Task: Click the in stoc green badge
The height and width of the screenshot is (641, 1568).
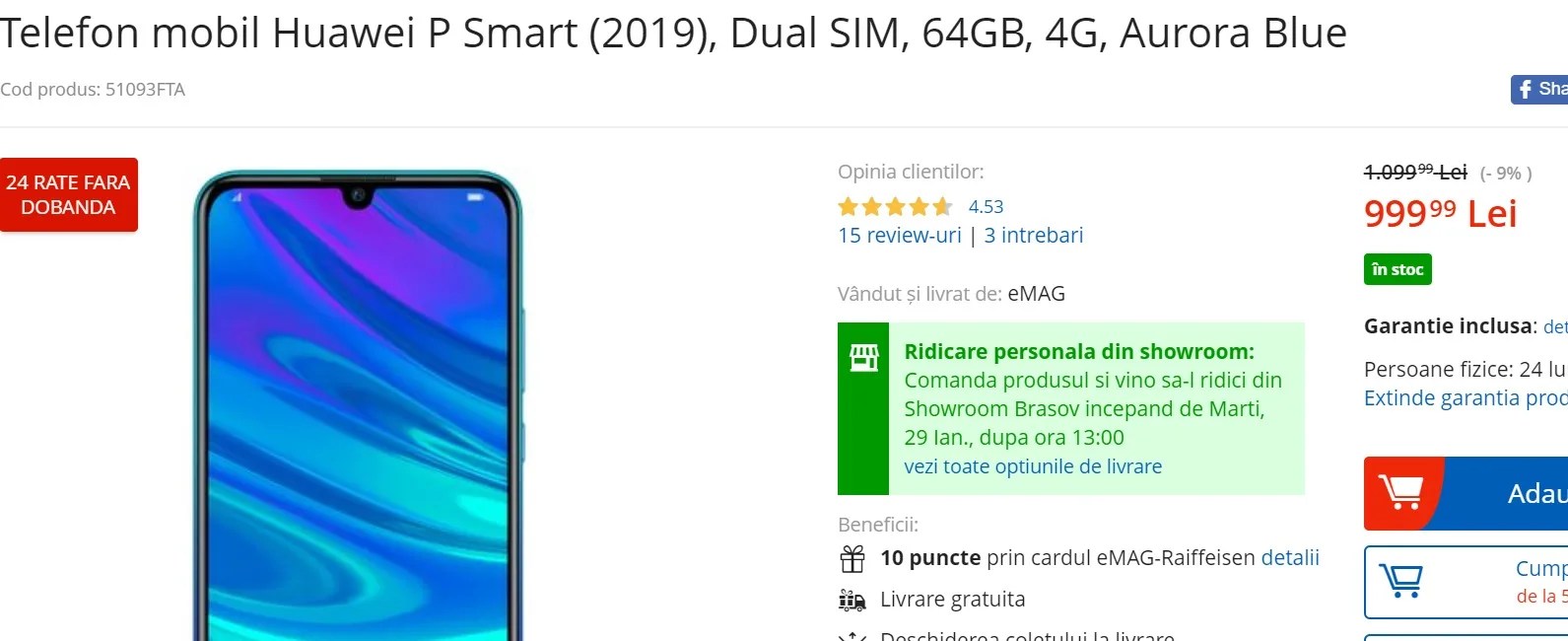Action: [1398, 269]
